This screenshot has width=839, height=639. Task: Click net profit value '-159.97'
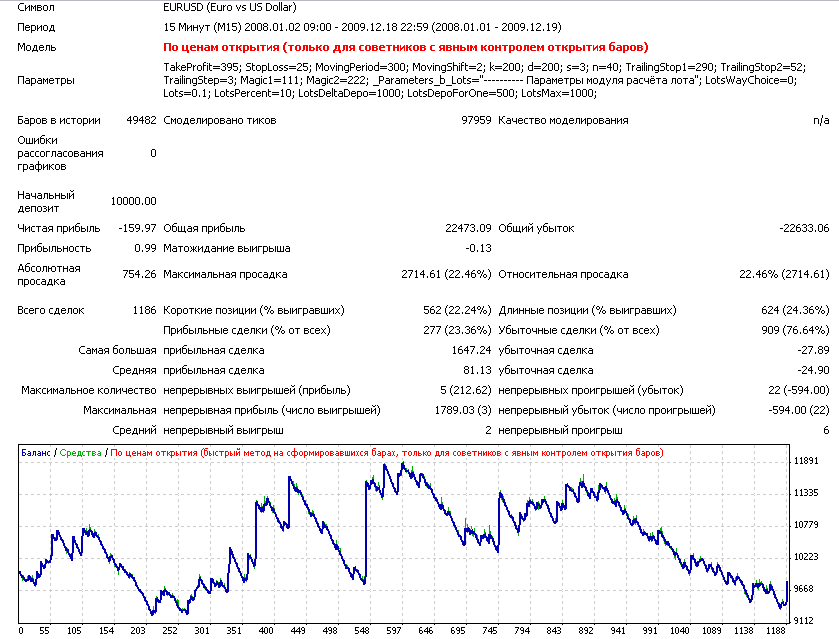point(138,229)
